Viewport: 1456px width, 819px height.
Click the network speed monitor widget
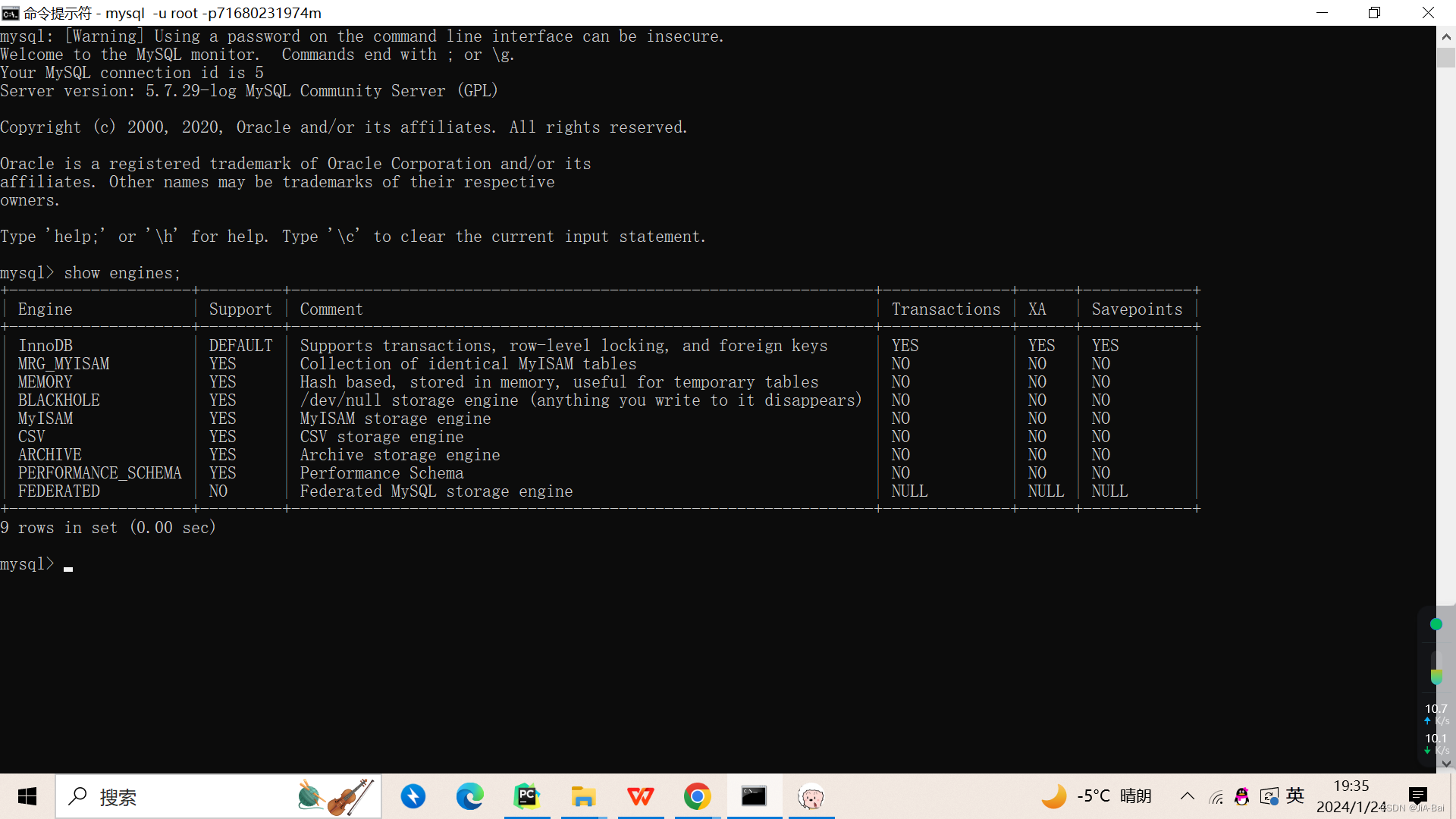coord(1436,728)
